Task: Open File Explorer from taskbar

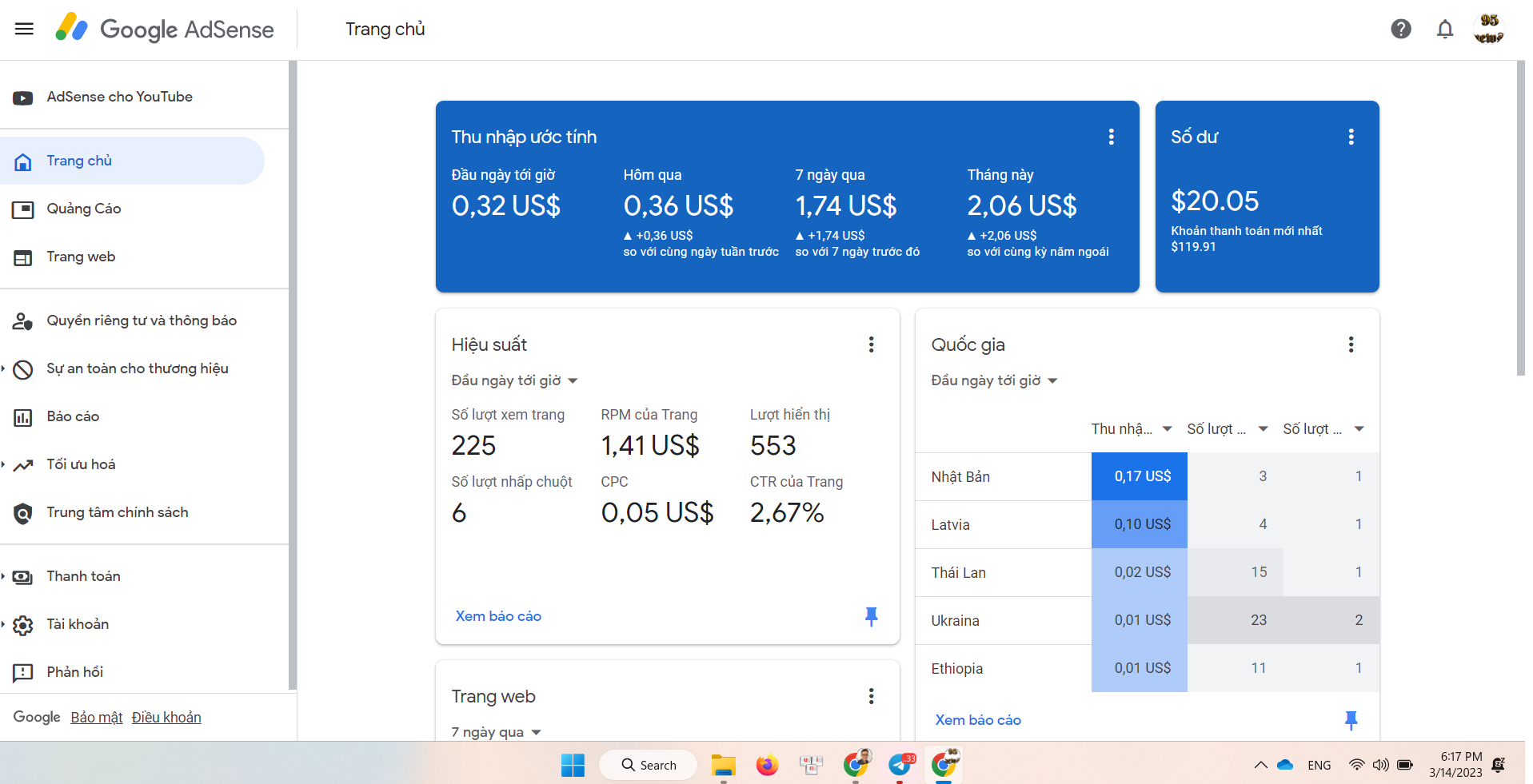Action: (x=723, y=765)
